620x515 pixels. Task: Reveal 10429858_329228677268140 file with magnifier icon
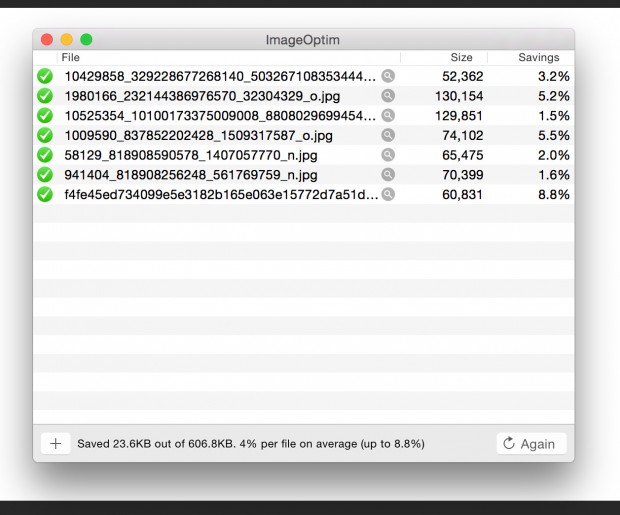pos(388,76)
